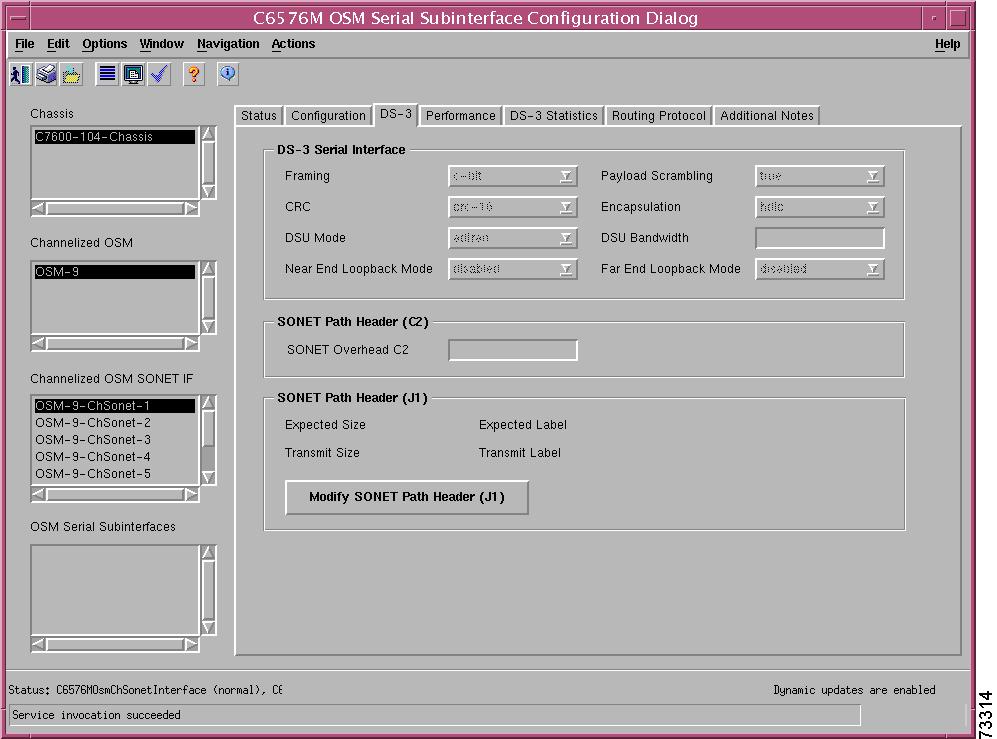Open the Window menu
Image resolution: width=997 pixels, height=739 pixels.
[162, 44]
